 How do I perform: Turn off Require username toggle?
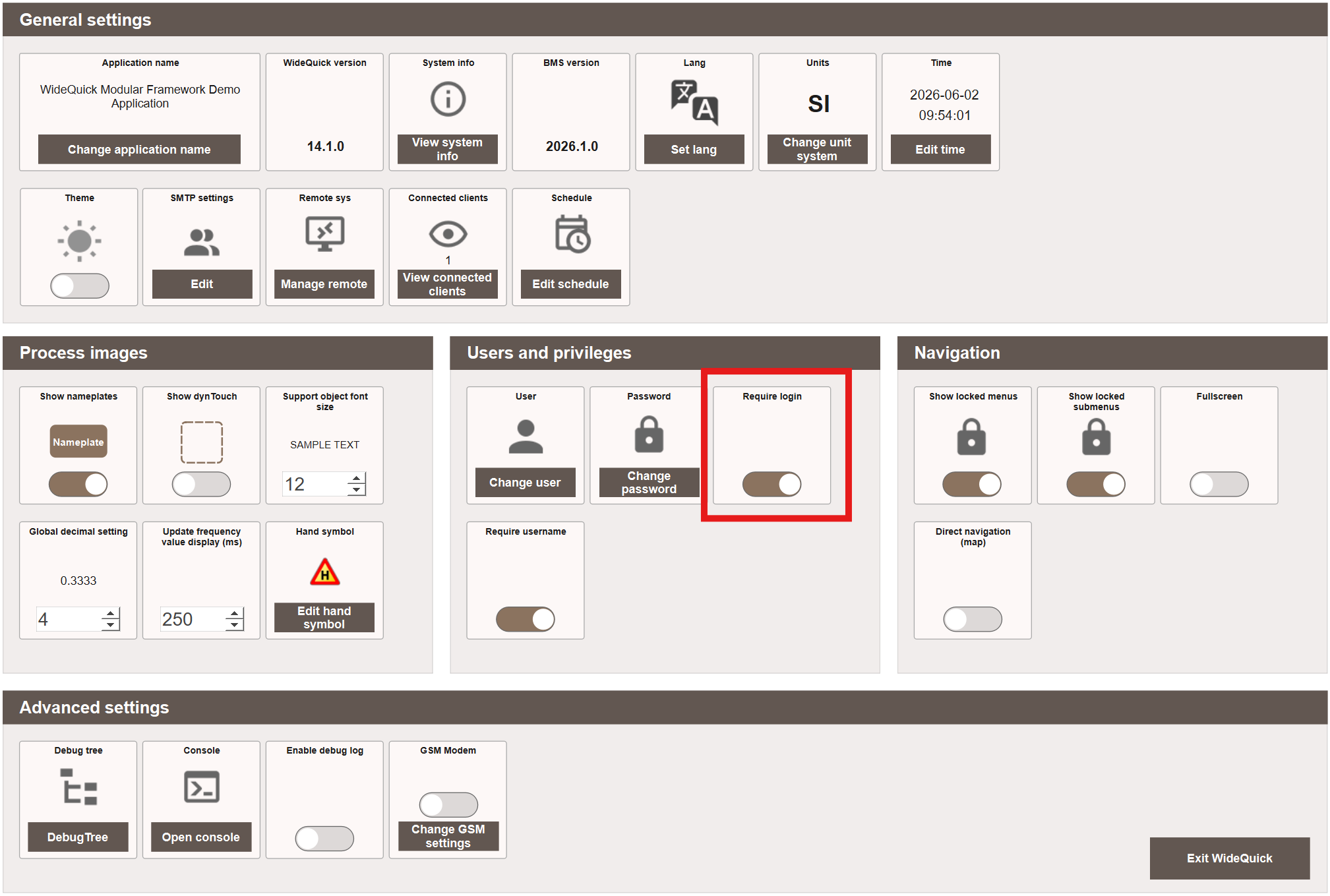526,620
